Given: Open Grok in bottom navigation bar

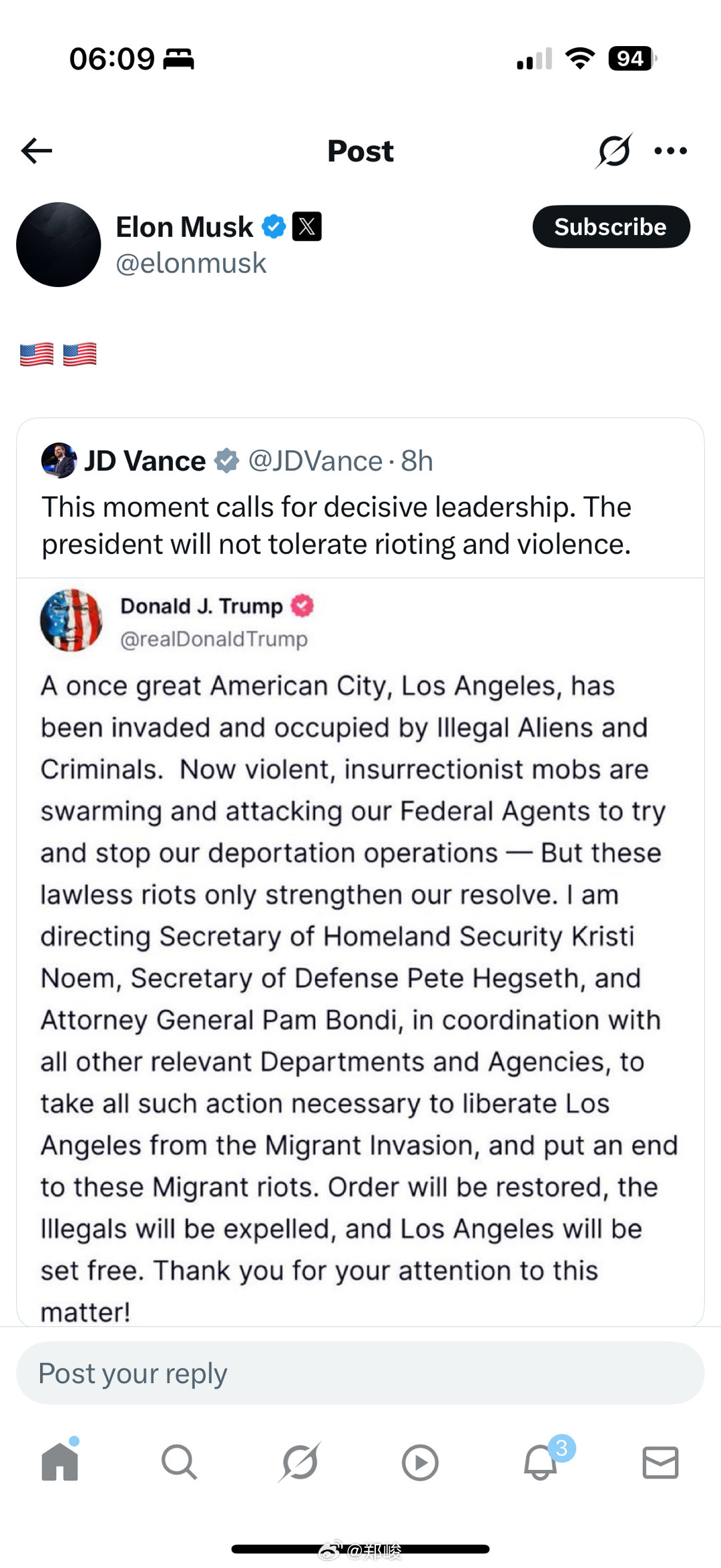Looking at the screenshot, I should pyautogui.click(x=300, y=1463).
